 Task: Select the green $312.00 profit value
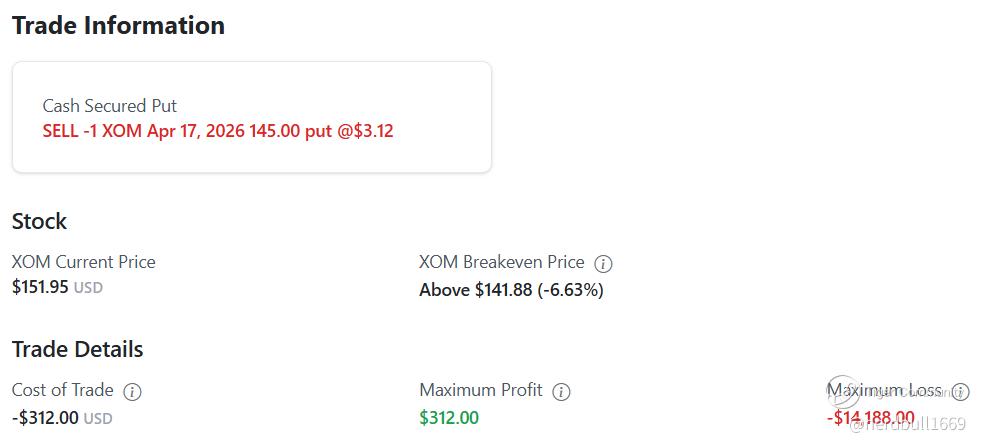tap(449, 417)
